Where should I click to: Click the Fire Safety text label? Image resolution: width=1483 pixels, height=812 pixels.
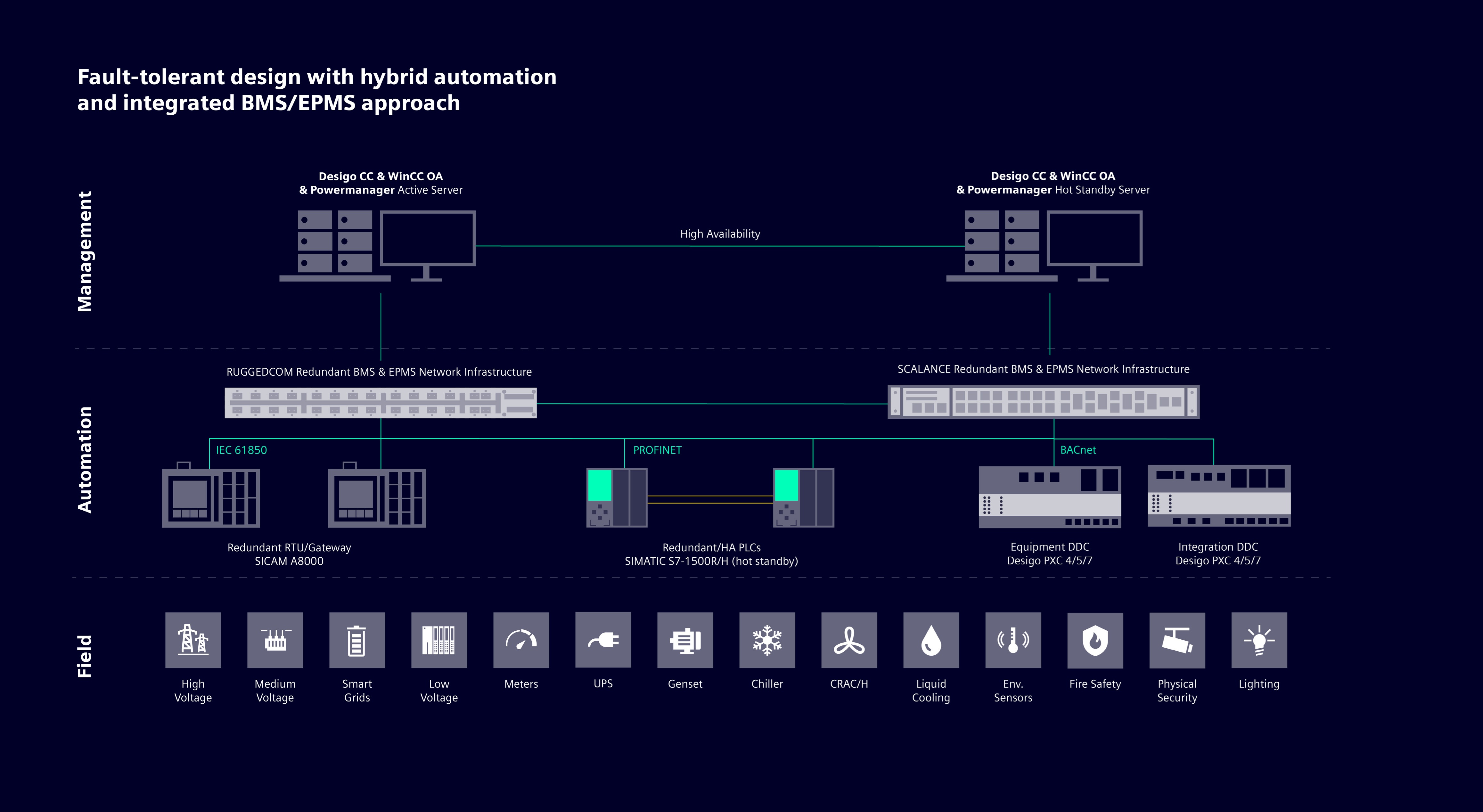click(x=1095, y=684)
